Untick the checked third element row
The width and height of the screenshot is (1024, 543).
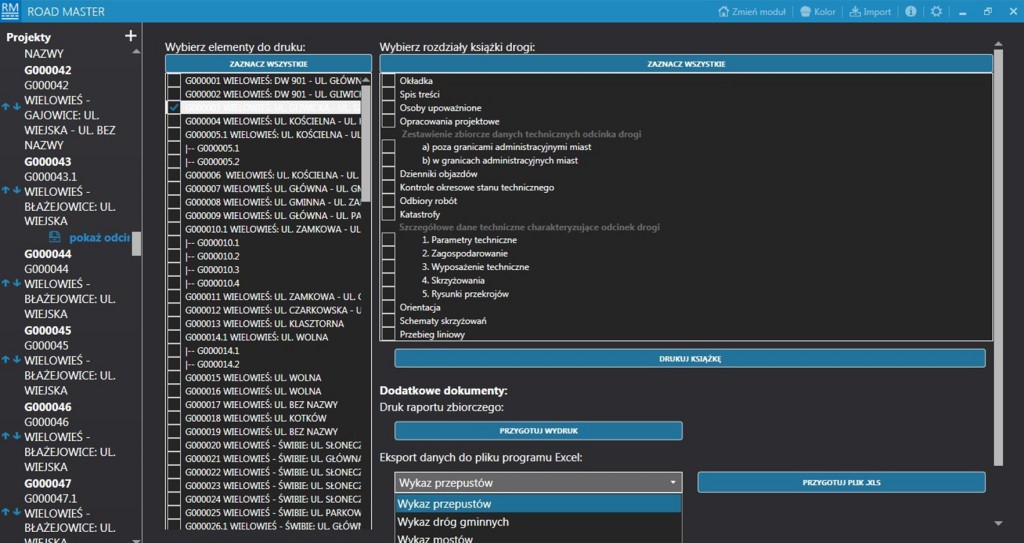pyautogui.click(x=174, y=108)
